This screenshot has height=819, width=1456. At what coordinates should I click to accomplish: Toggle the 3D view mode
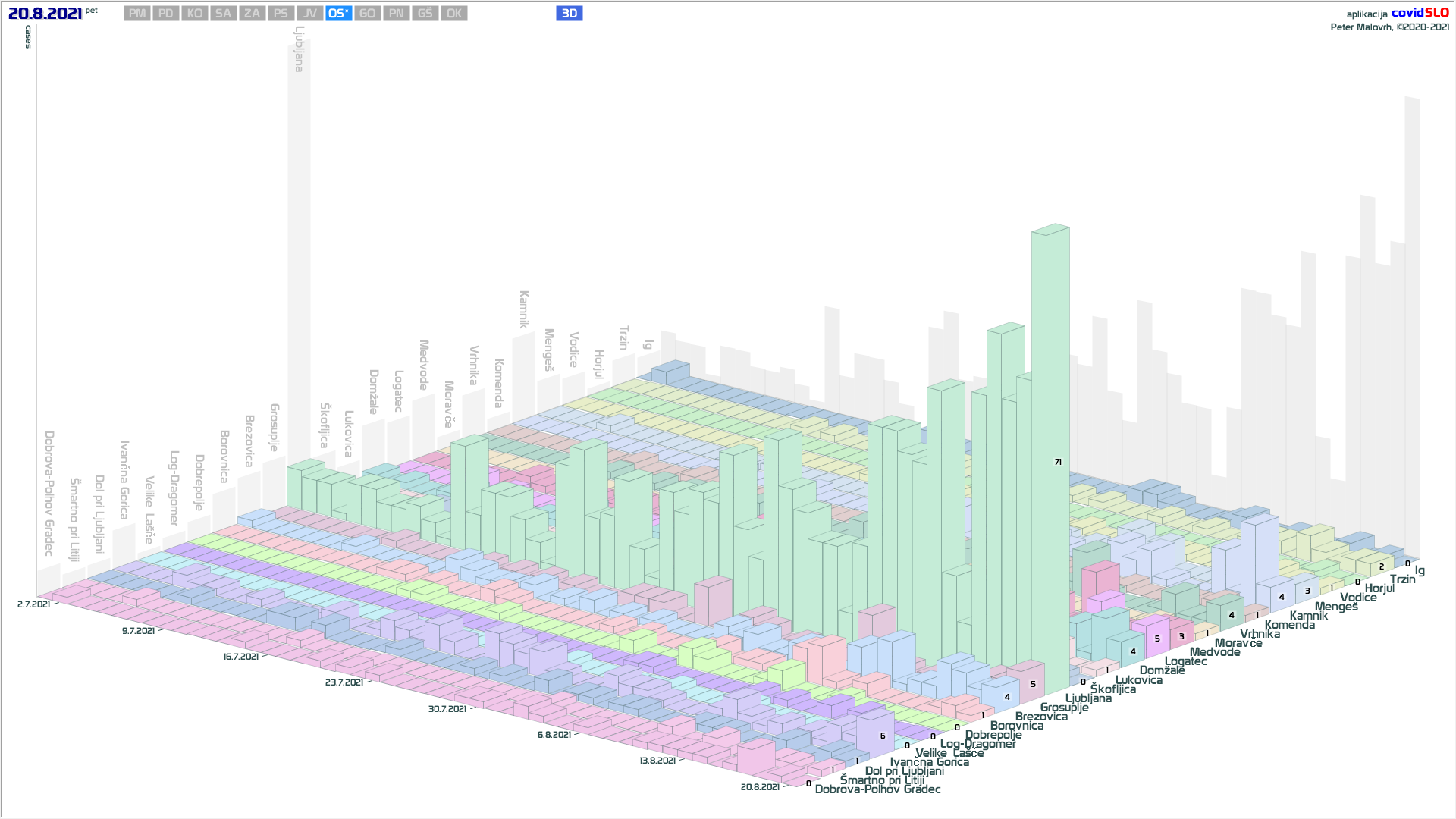[569, 14]
